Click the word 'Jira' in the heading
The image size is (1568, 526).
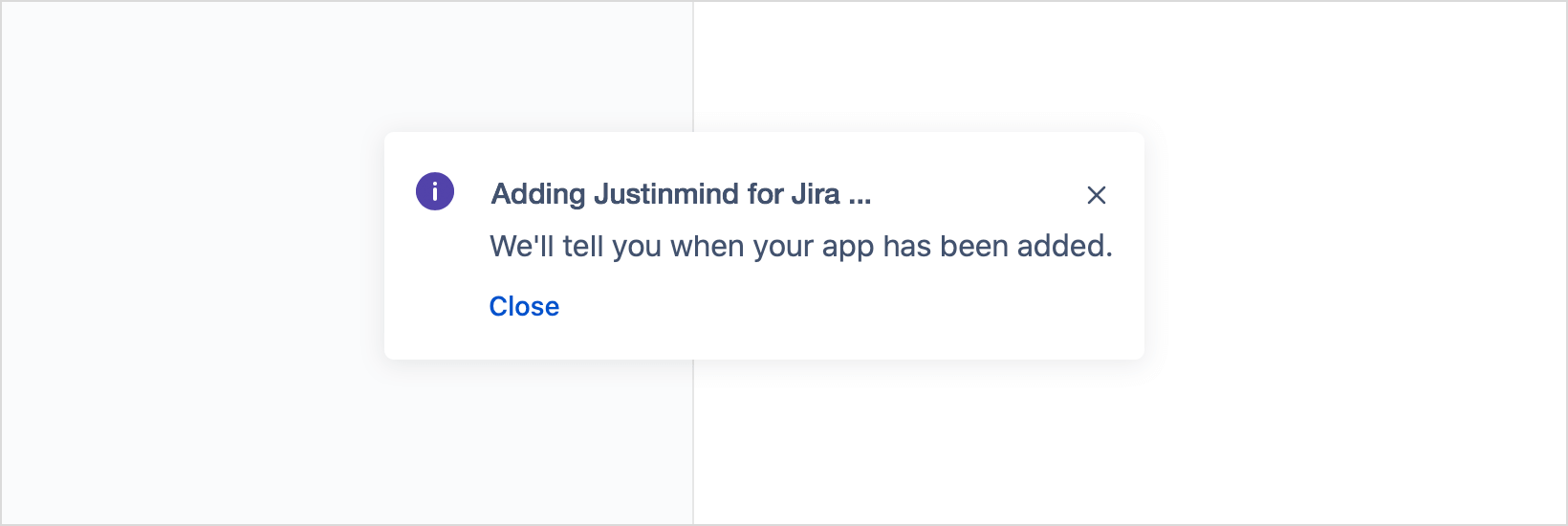pyautogui.click(x=816, y=194)
